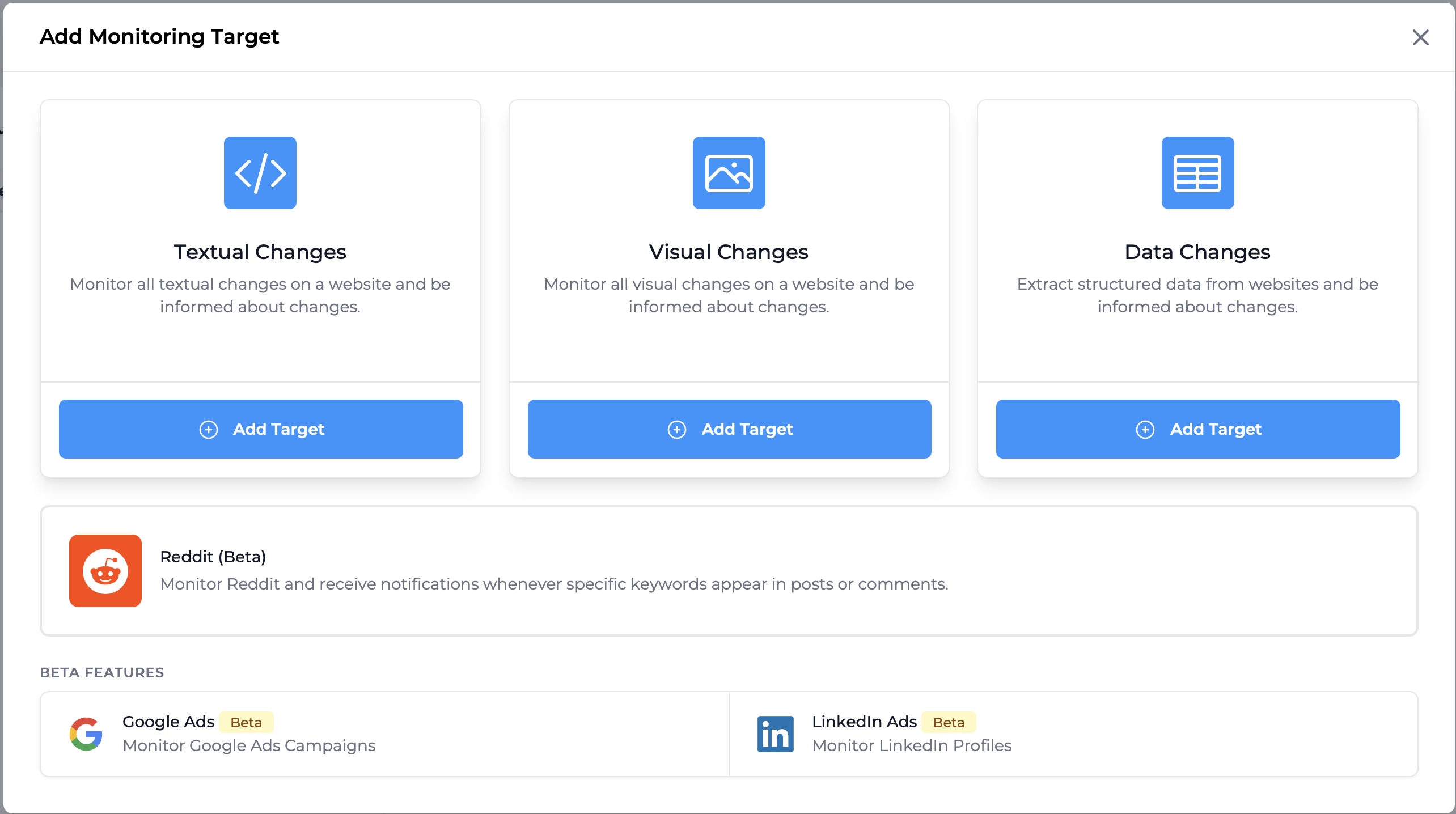Add a Textual Changes monitoring target
Screen dimensions: 1456x814
[260, 429]
